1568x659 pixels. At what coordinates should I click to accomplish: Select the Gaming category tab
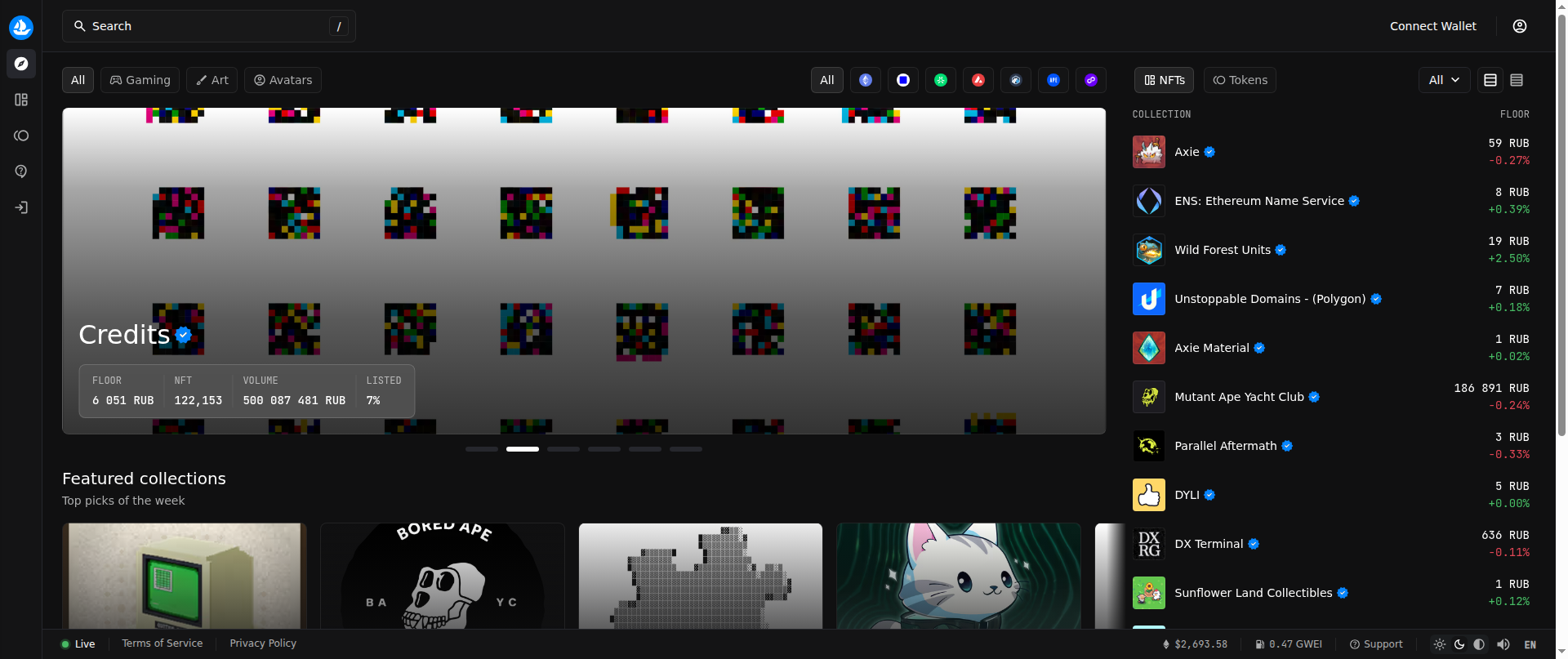140,80
